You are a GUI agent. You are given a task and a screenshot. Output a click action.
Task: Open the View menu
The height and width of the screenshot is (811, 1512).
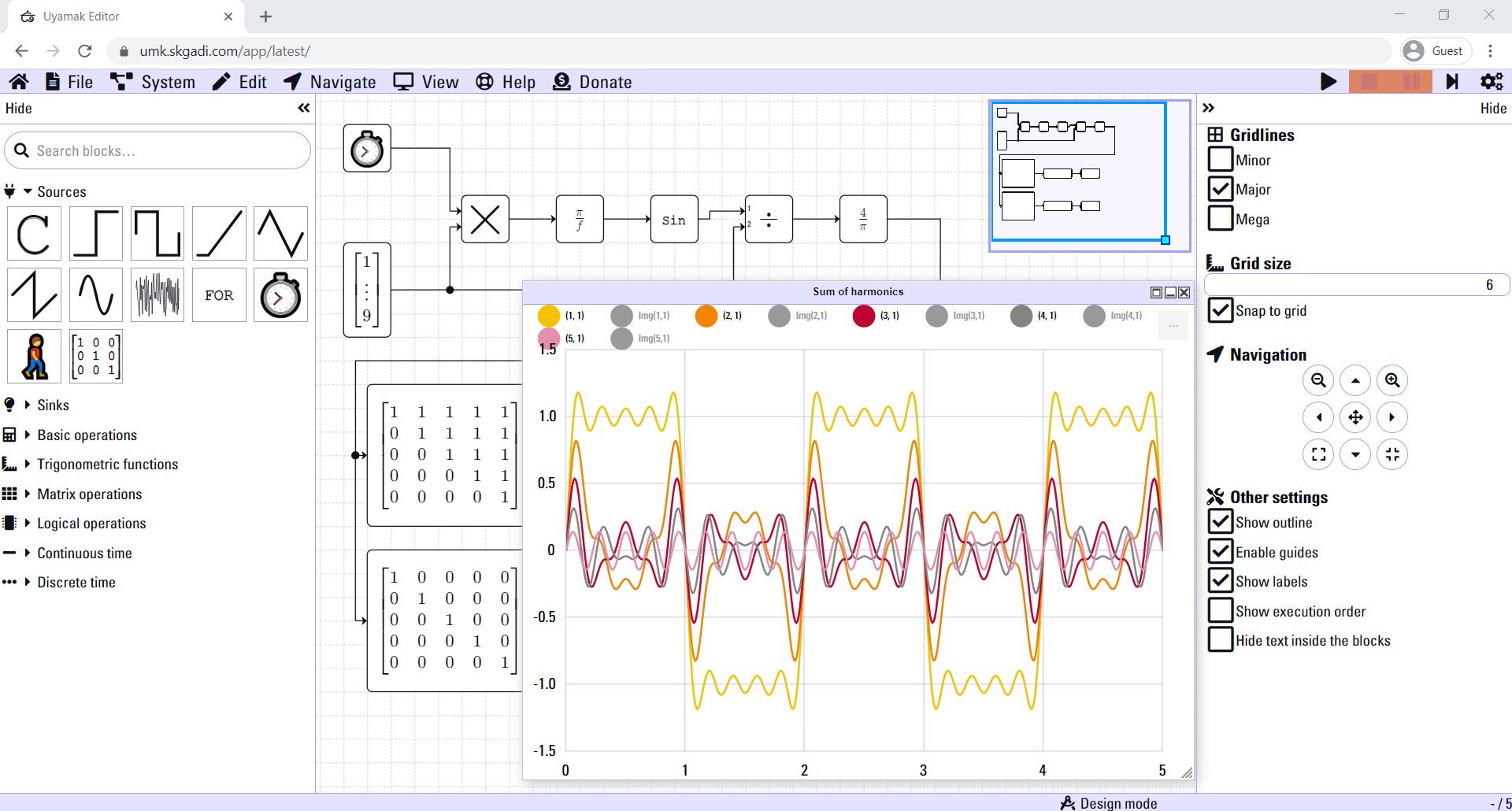pos(426,82)
